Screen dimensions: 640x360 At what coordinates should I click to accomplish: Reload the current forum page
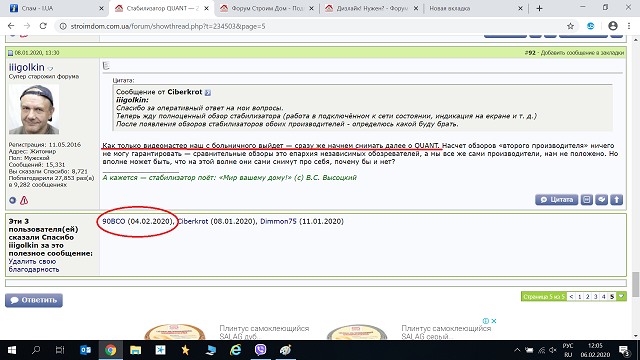[43, 26]
